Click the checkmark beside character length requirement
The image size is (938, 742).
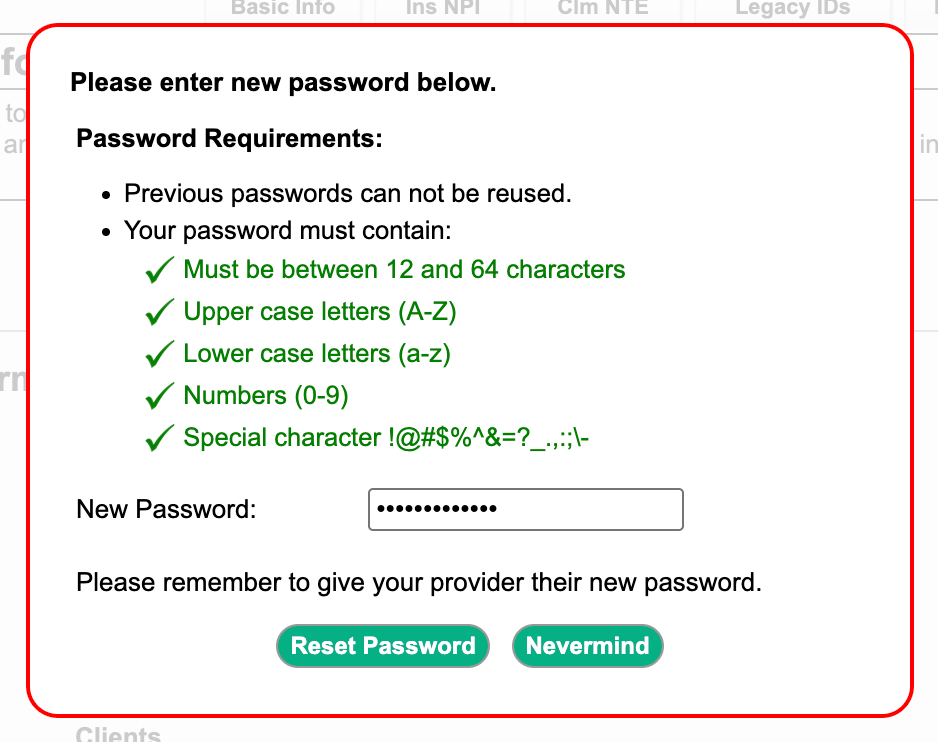(x=159, y=268)
